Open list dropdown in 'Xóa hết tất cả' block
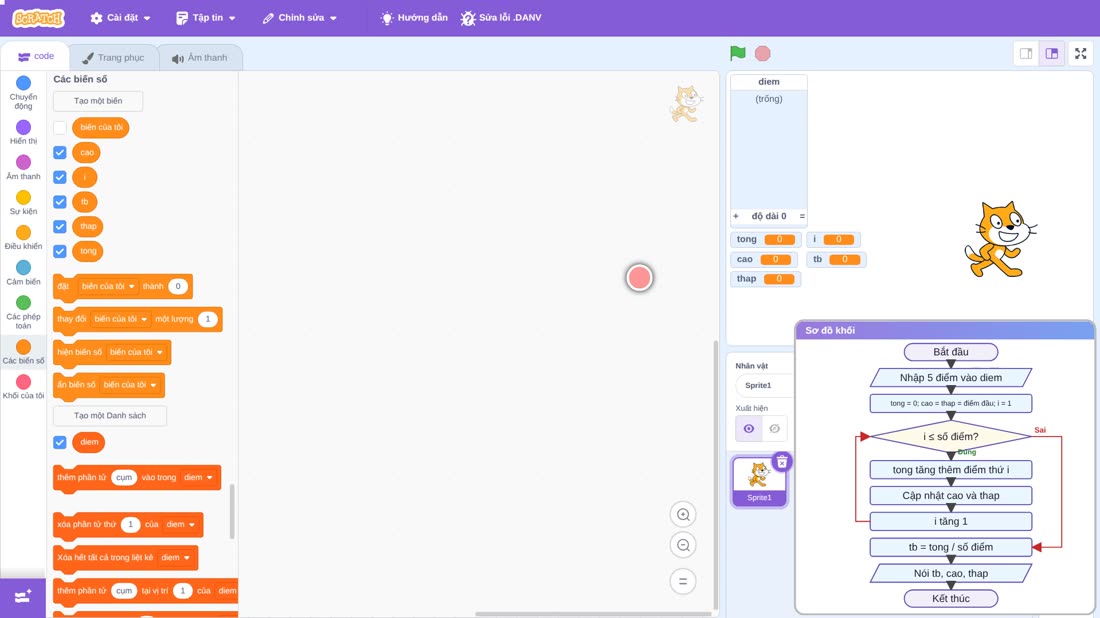Viewport: 1100px width, 618px height. tap(175, 558)
